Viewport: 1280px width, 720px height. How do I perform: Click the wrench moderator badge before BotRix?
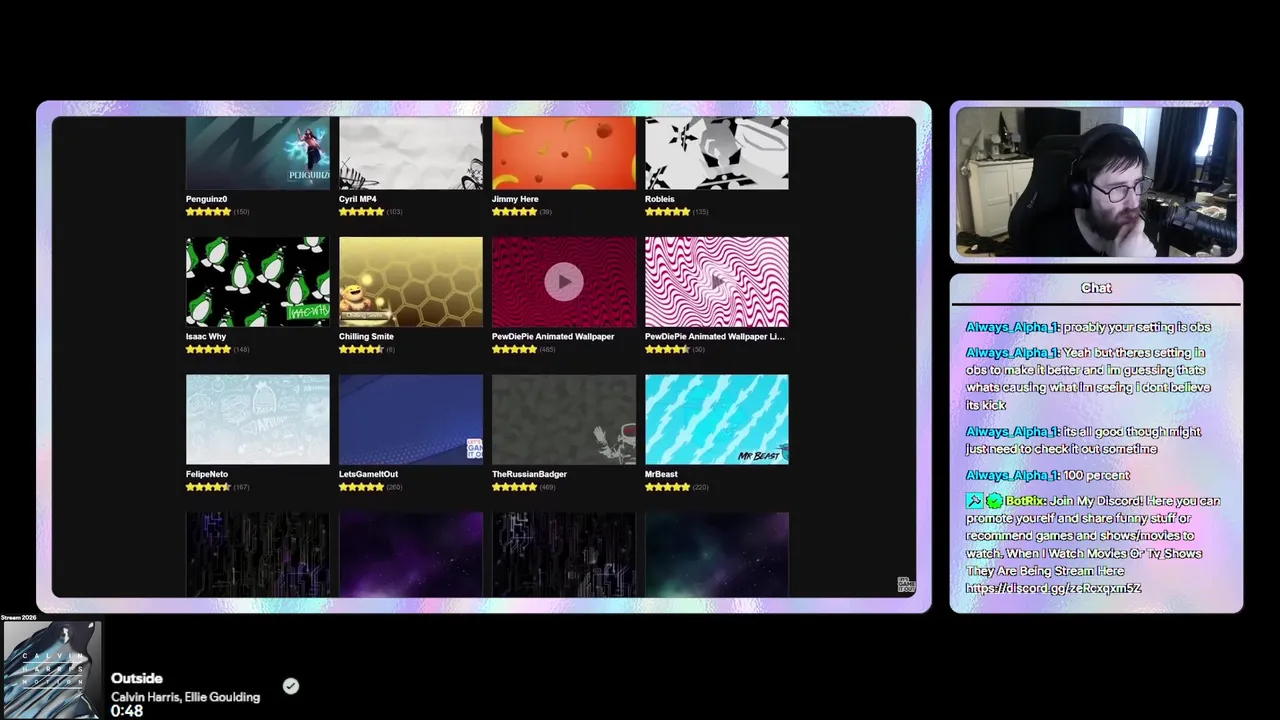tap(974, 501)
